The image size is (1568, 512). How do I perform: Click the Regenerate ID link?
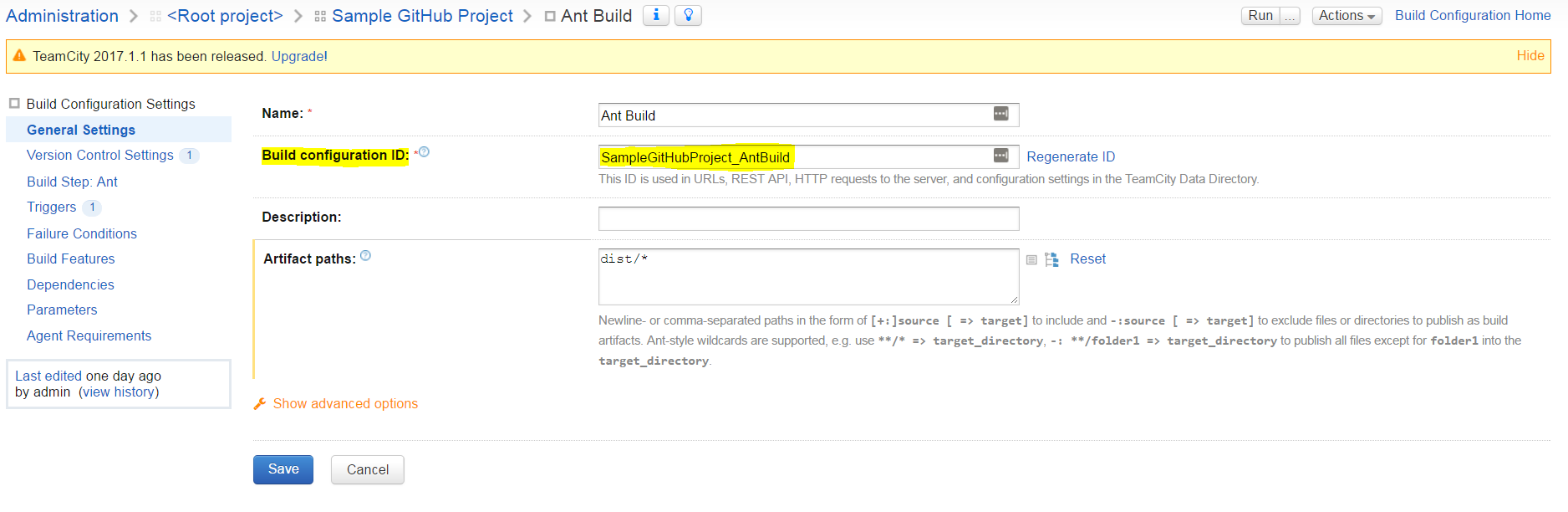pos(1070,157)
